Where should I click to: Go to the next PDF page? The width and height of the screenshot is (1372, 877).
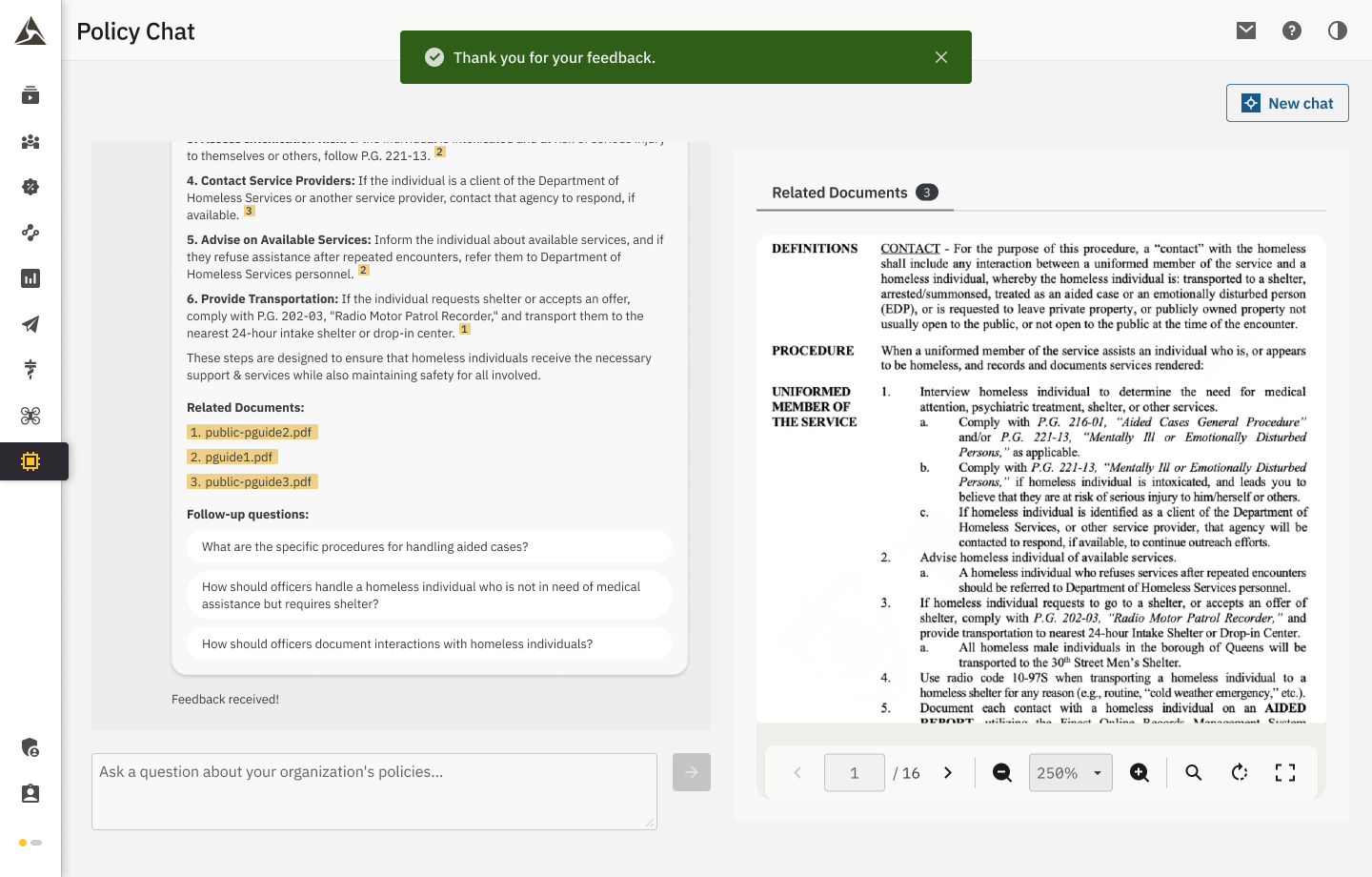[948, 772]
